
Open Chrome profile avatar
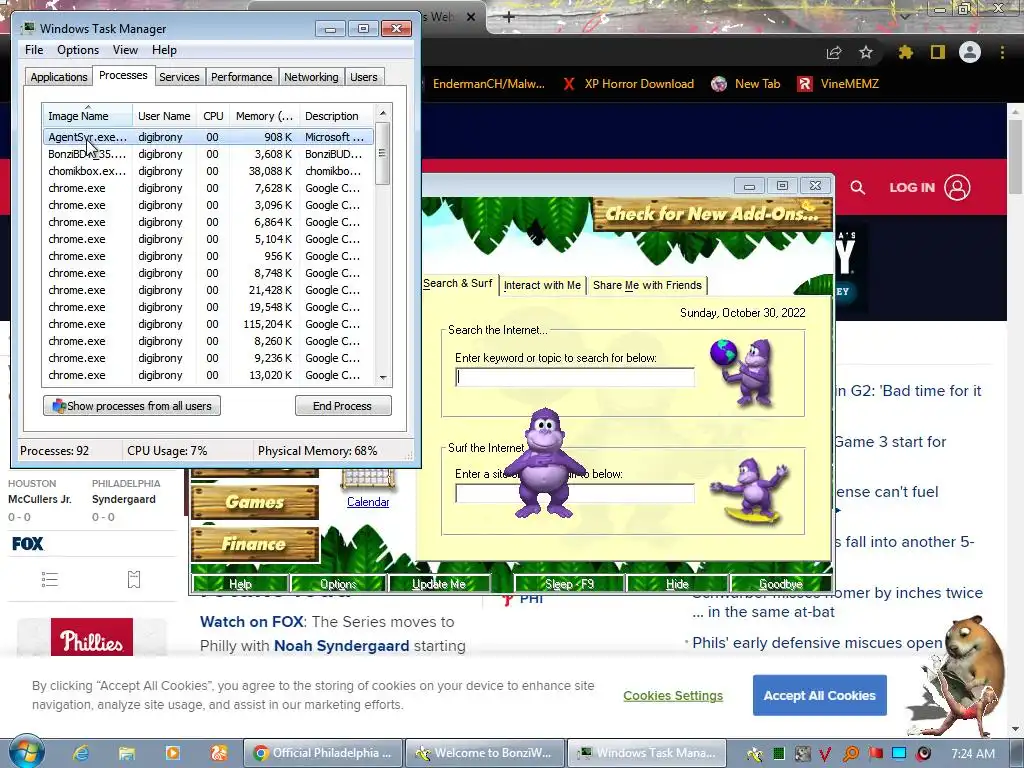pyautogui.click(x=970, y=52)
